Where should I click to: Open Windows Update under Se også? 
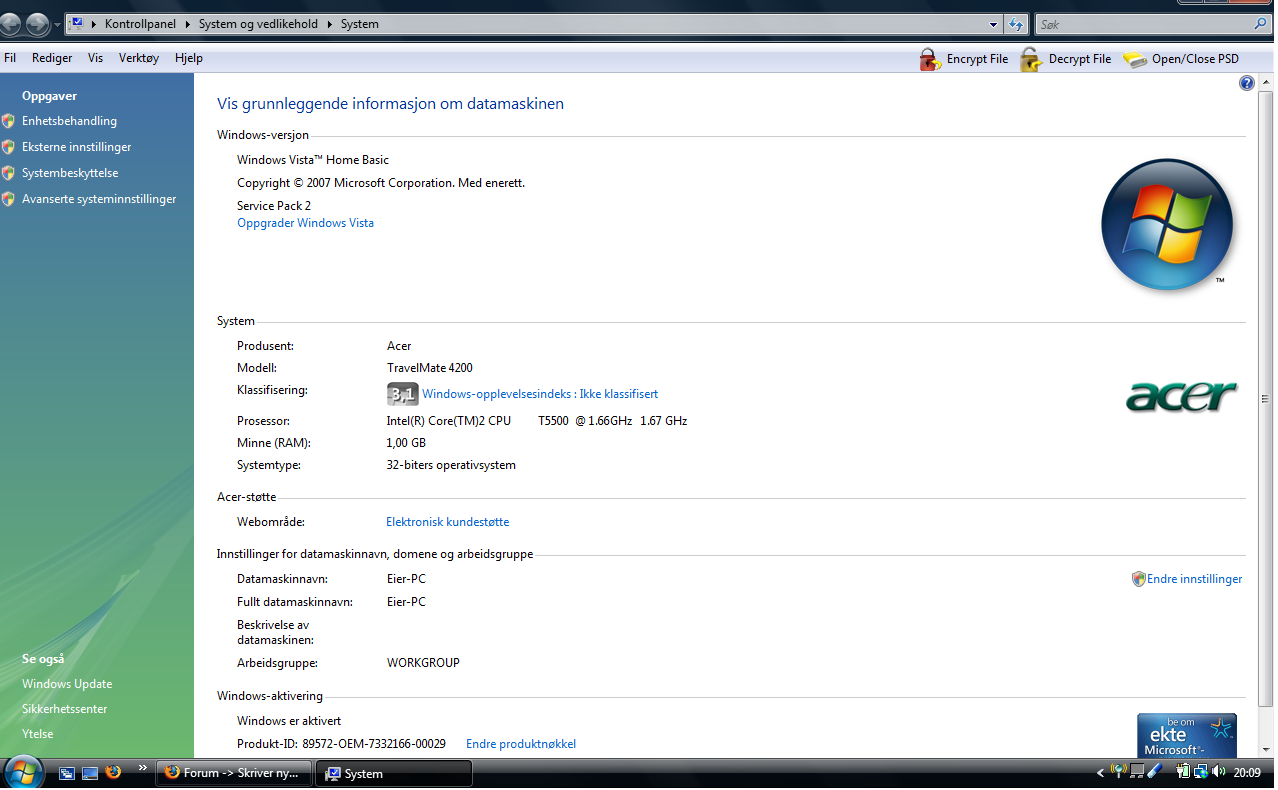pyautogui.click(x=67, y=684)
